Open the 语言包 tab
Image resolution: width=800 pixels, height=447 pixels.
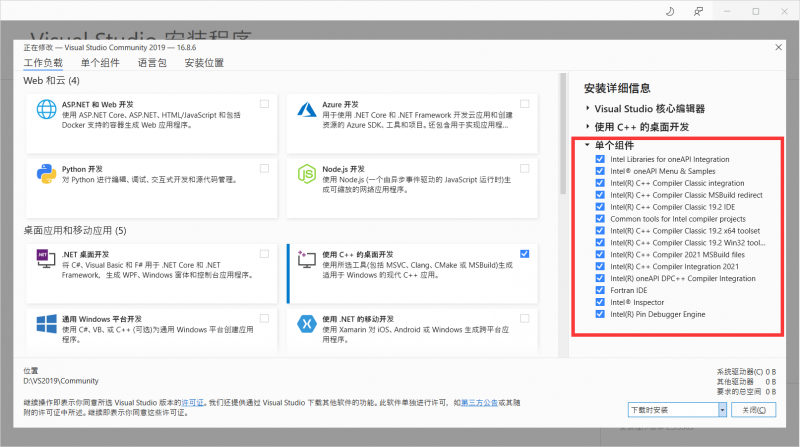pyautogui.click(x=153, y=63)
